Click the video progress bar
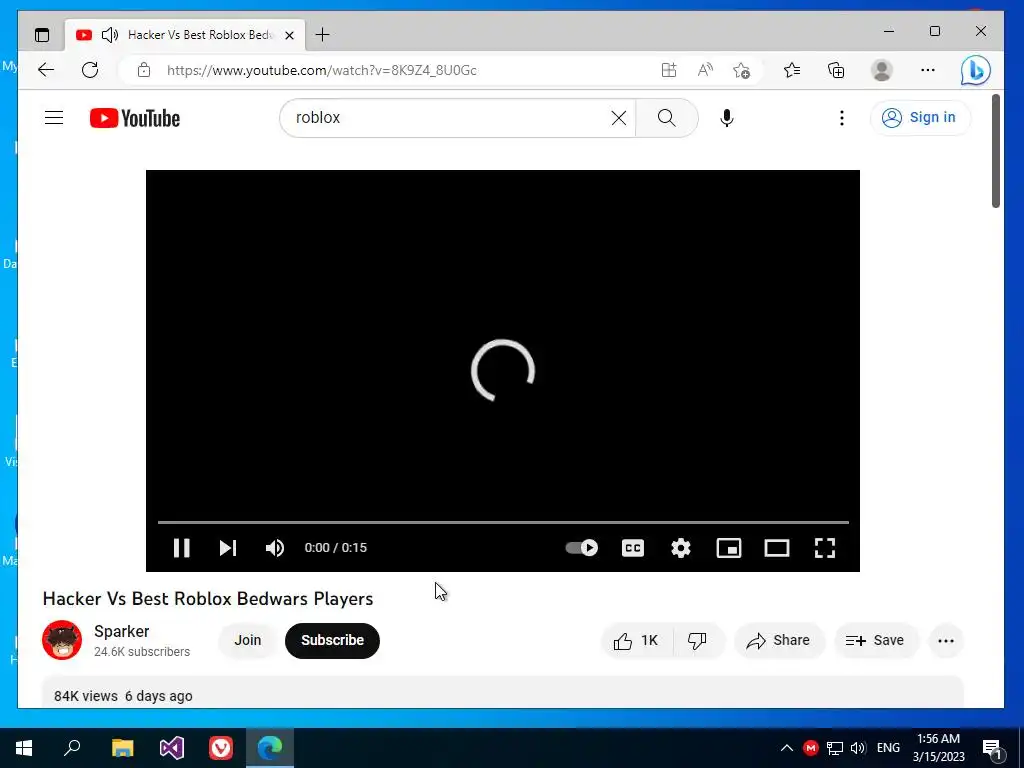Viewport: 1024px width, 768px height. 503,522
